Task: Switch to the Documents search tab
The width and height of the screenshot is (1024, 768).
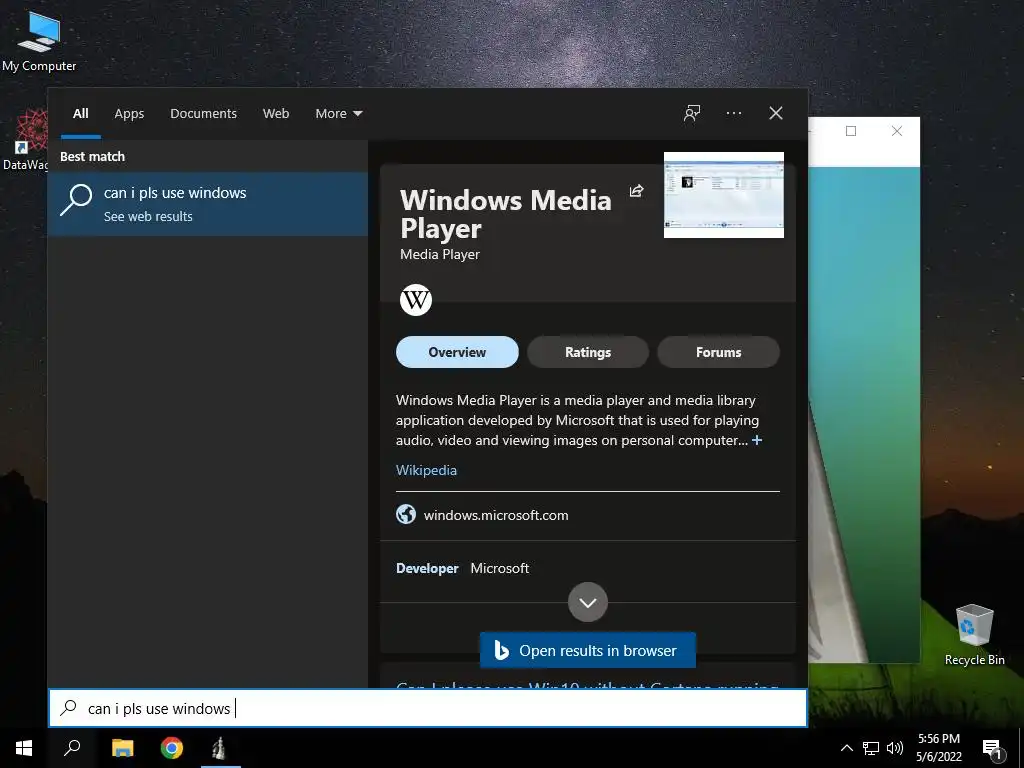Action: [203, 114]
